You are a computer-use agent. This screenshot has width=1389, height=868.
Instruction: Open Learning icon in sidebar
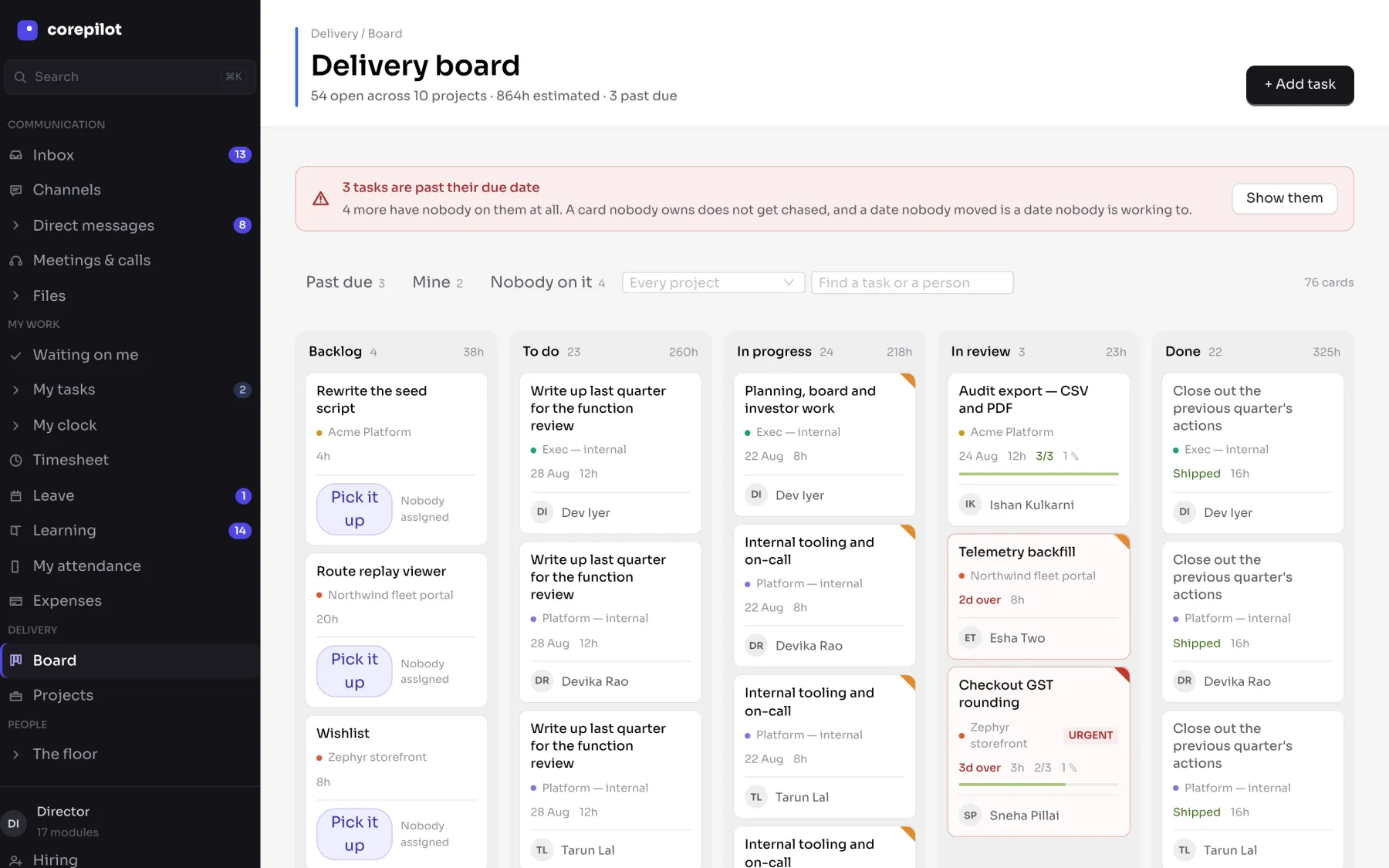click(15, 530)
